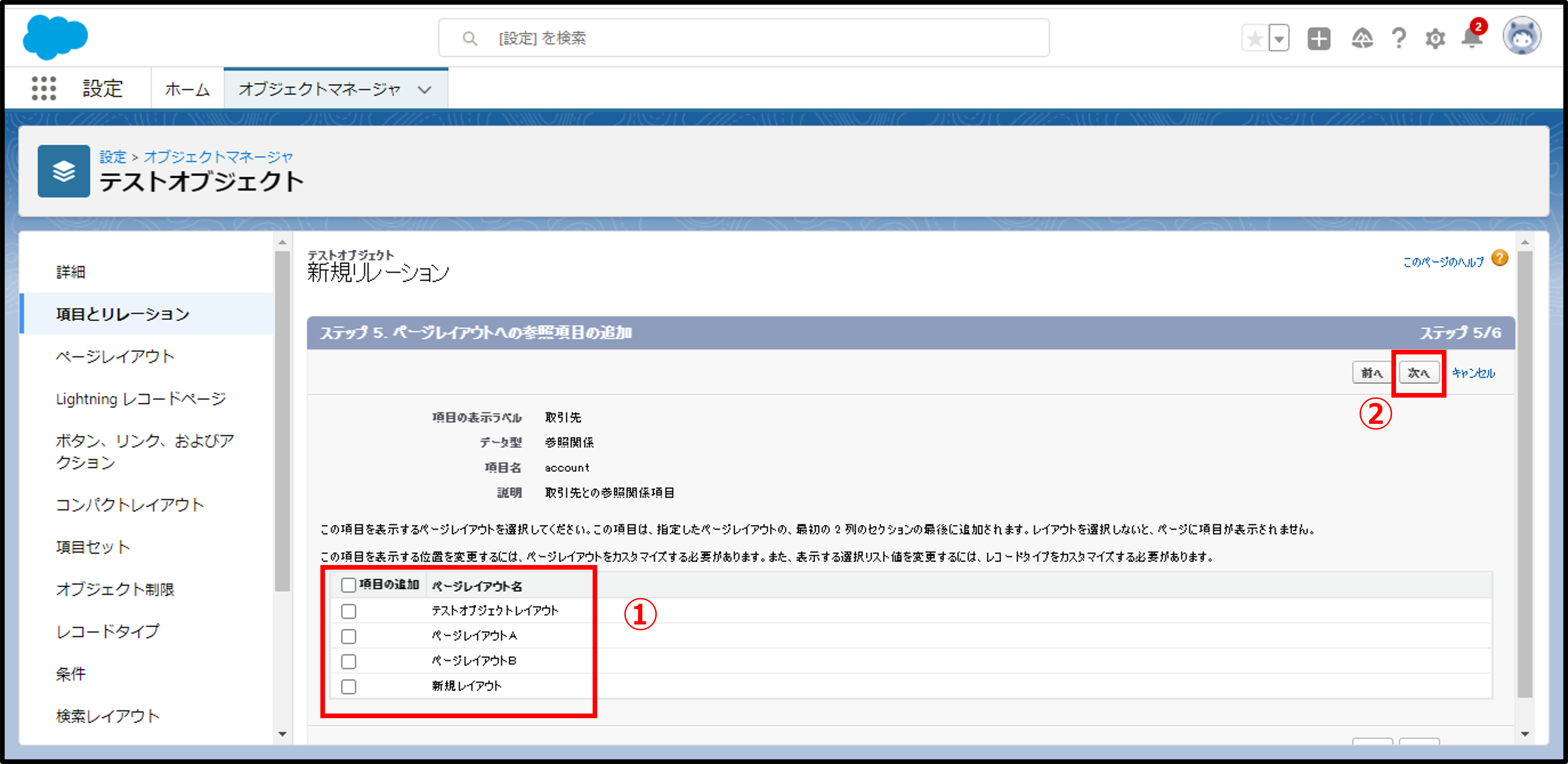Click the キャンセル link
The height and width of the screenshot is (764, 1568).
coord(1473,373)
